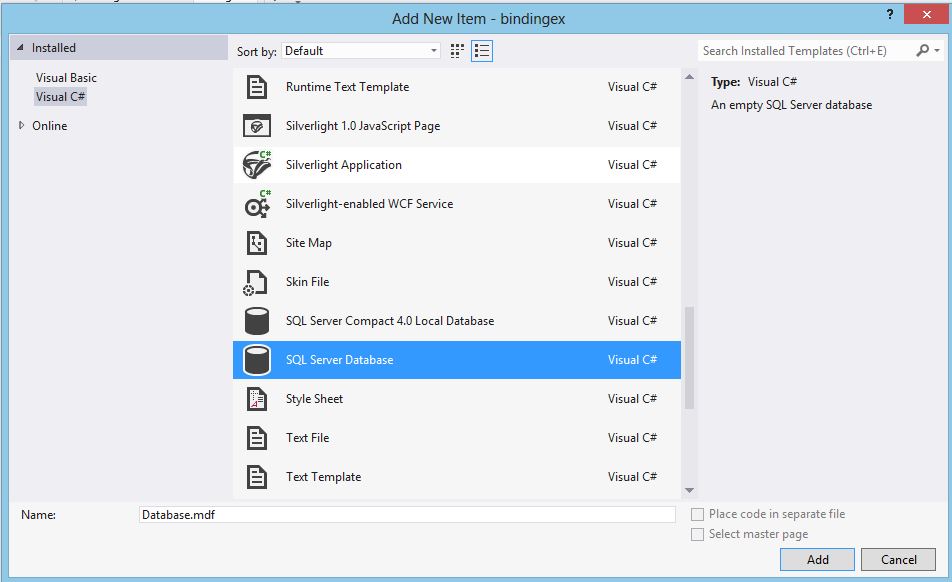952x582 pixels.
Task: Click the Silverlight Application template icon
Action: click(257, 164)
